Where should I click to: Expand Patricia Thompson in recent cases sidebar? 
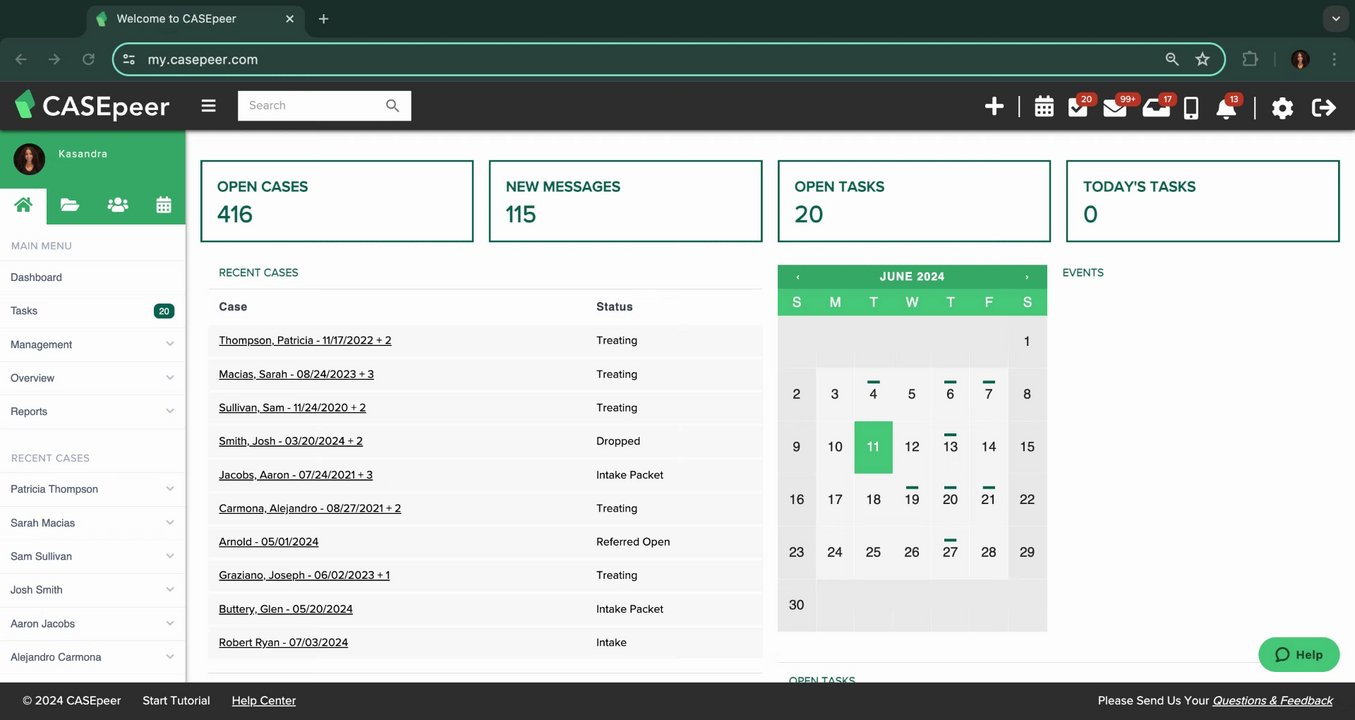[x=92, y=489]
